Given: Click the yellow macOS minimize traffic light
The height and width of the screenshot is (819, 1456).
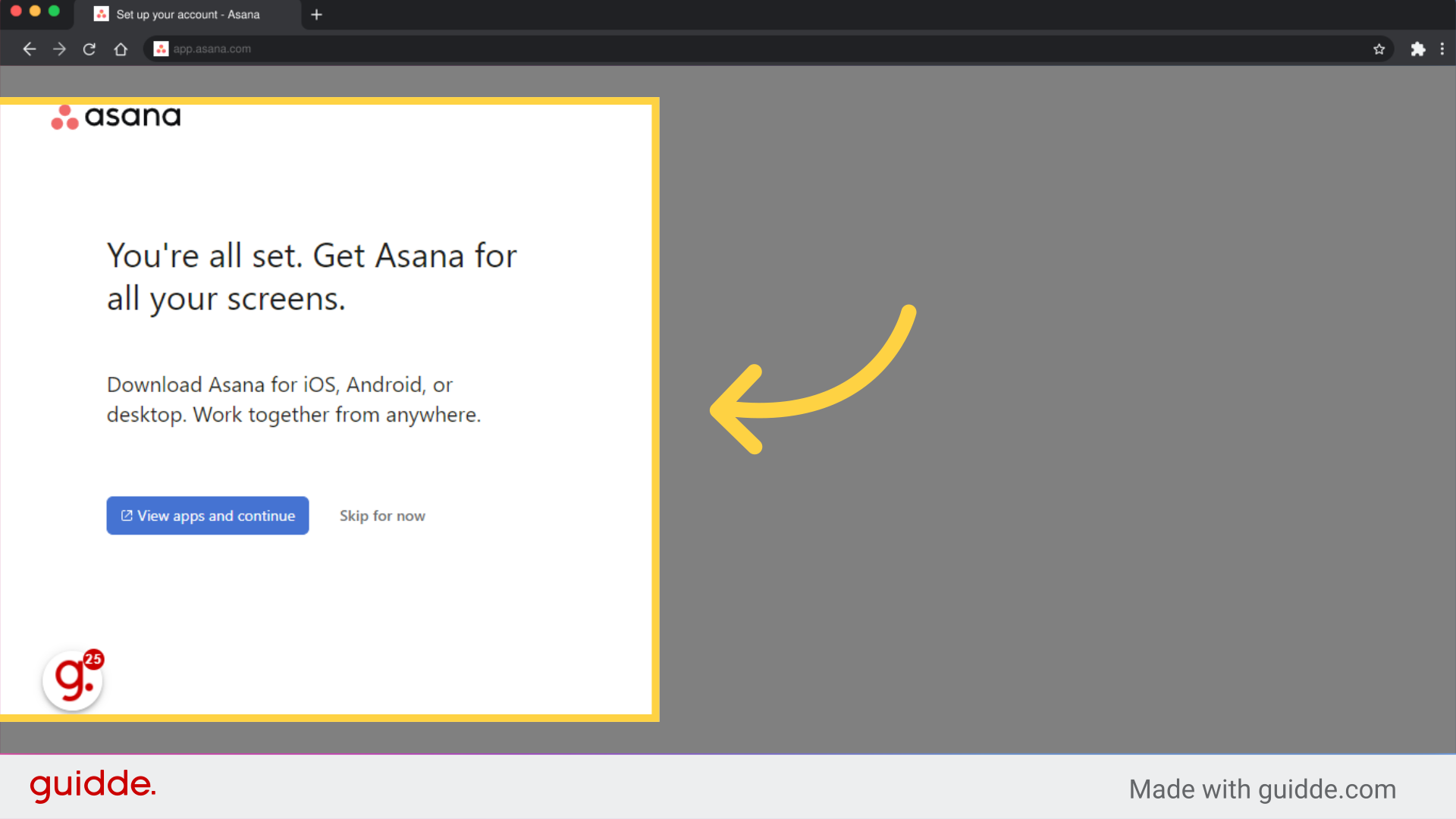Looking at the screenshot, I should (x=35, y=11).
